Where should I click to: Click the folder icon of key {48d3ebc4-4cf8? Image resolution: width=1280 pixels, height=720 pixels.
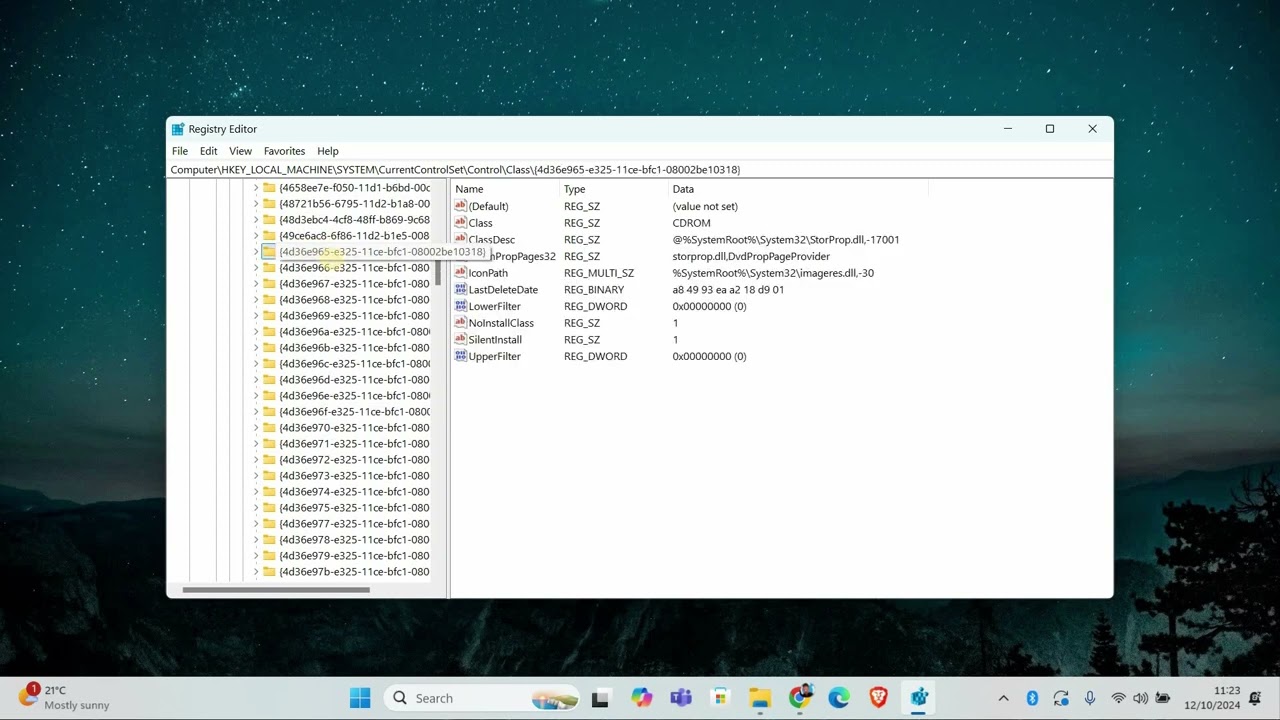[x=269, y=220]
